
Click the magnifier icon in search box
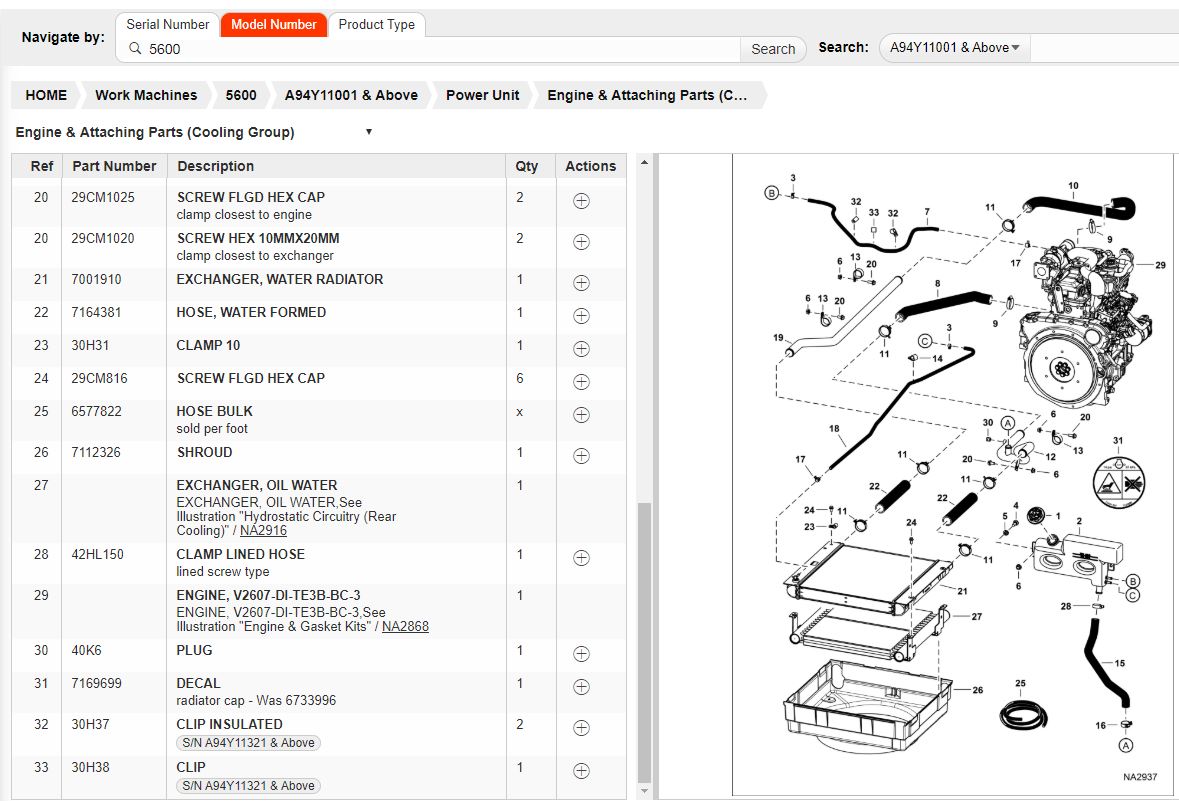[135, 49]
